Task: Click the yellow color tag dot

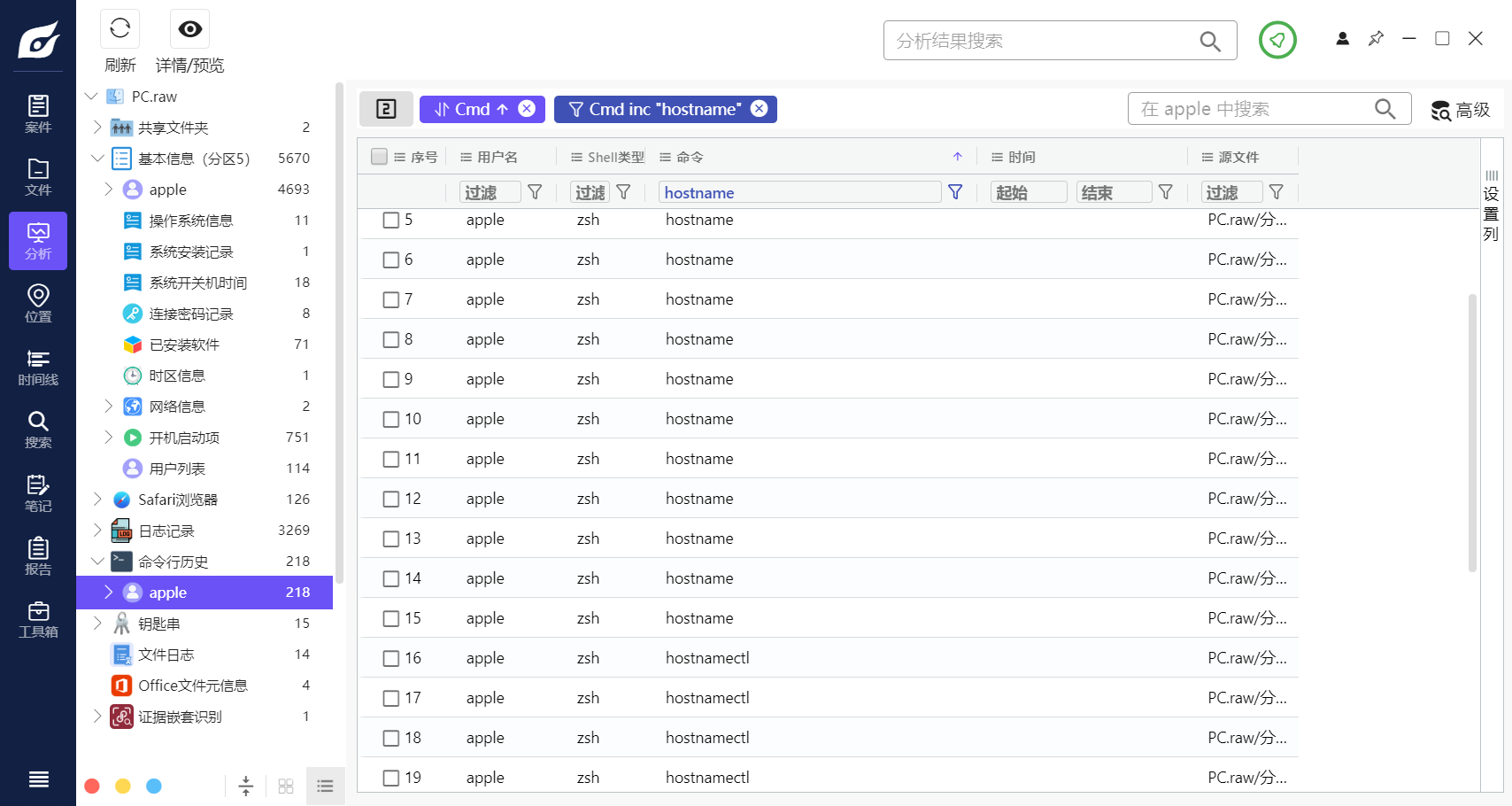Action: coord(123,786)
